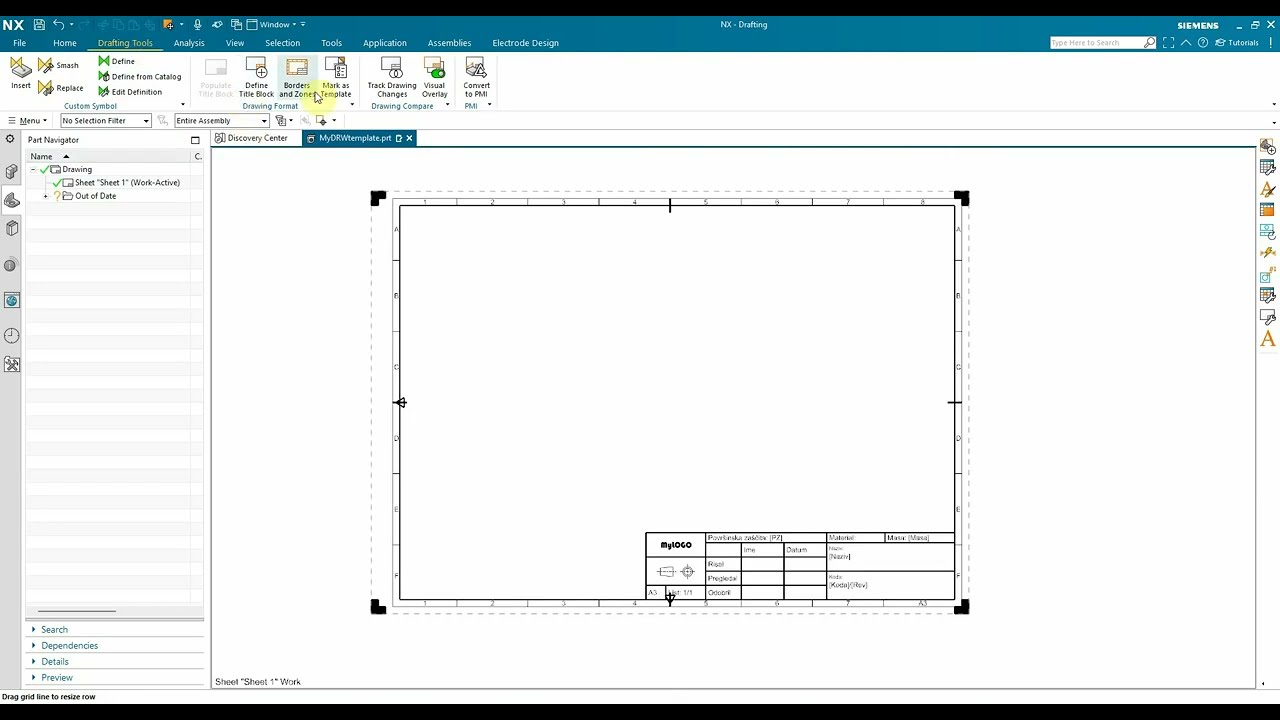Expand the PMI group arrow

489,105
